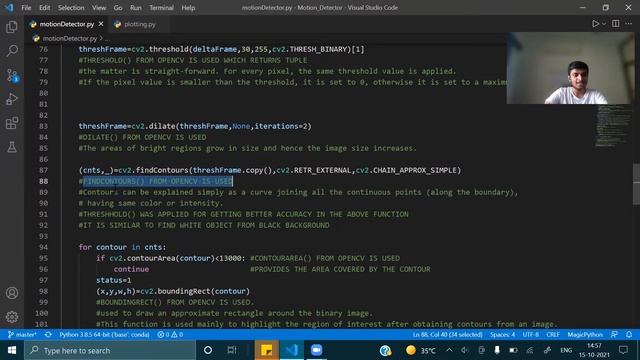Place cursor on the cv2.dilate code line
Image resolution: width=640 pixels, height=360 pixels.
(195, 126)
